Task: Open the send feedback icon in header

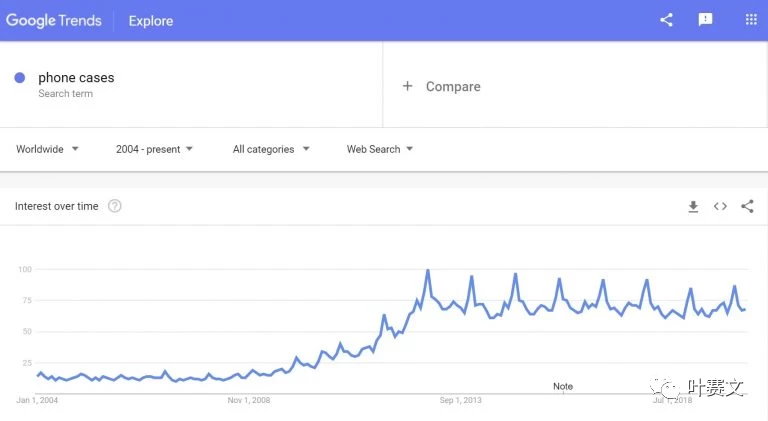Action: (x=705, y=20)
